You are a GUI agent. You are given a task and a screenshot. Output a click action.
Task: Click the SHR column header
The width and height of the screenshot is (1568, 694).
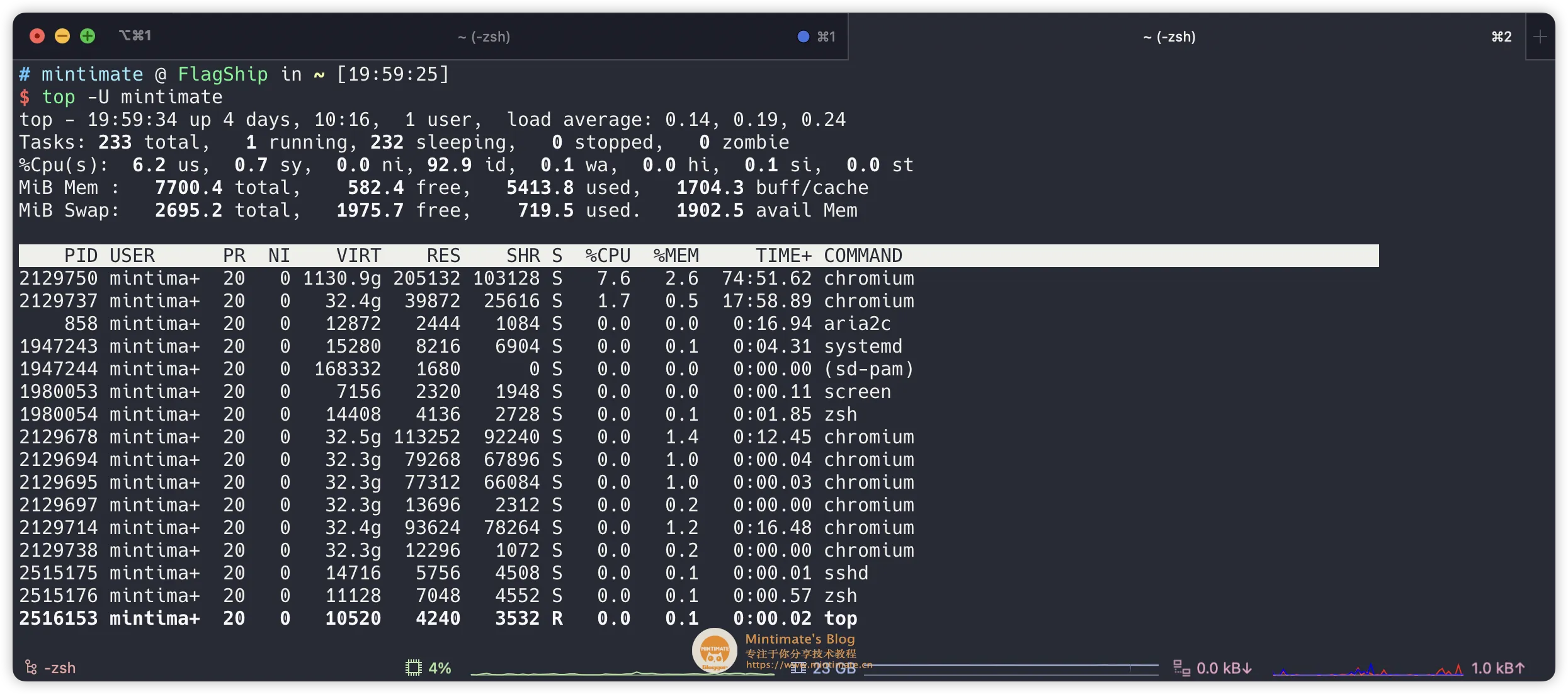coord(523,256)
